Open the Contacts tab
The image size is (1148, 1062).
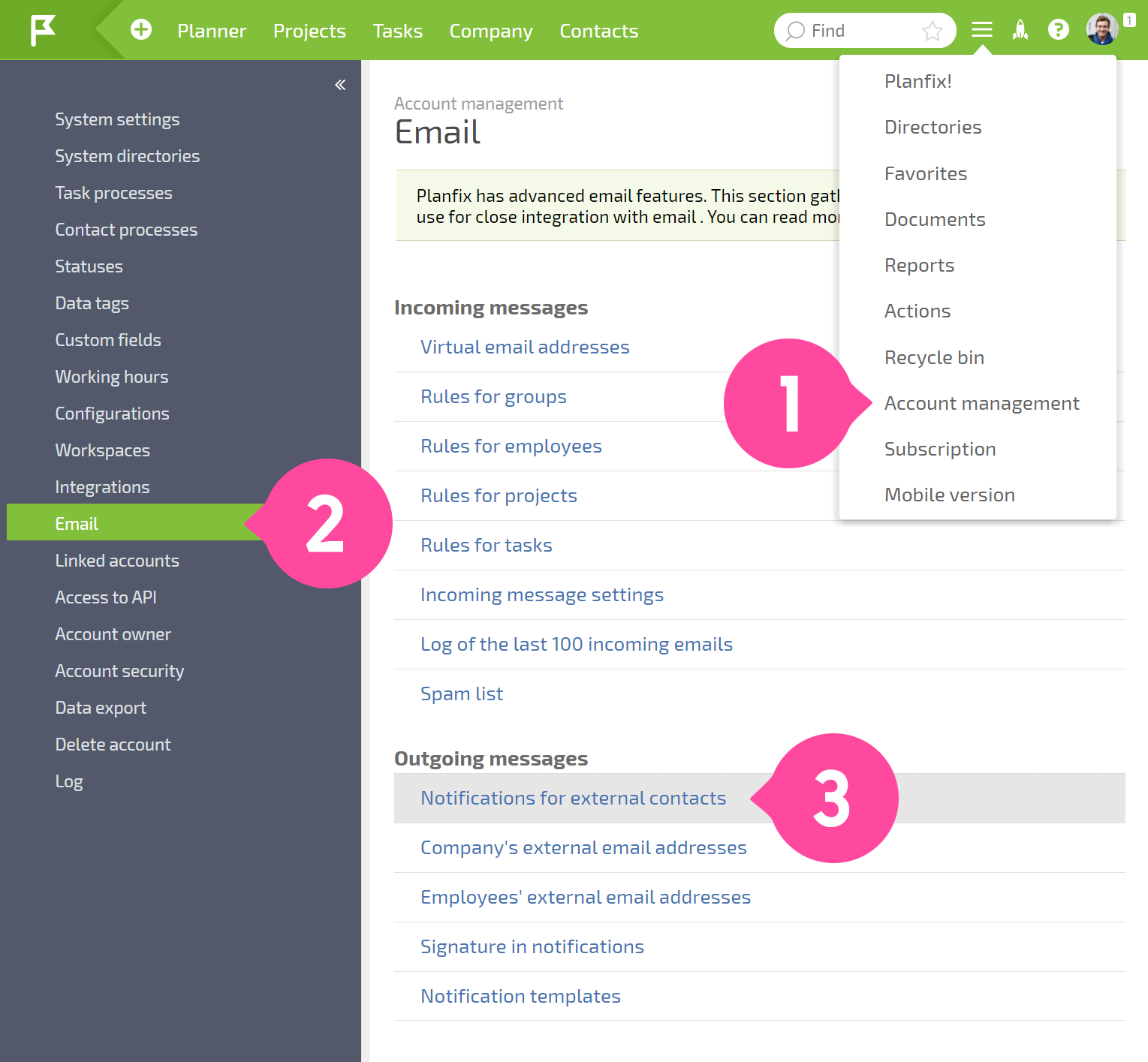(x=599, y=31)
